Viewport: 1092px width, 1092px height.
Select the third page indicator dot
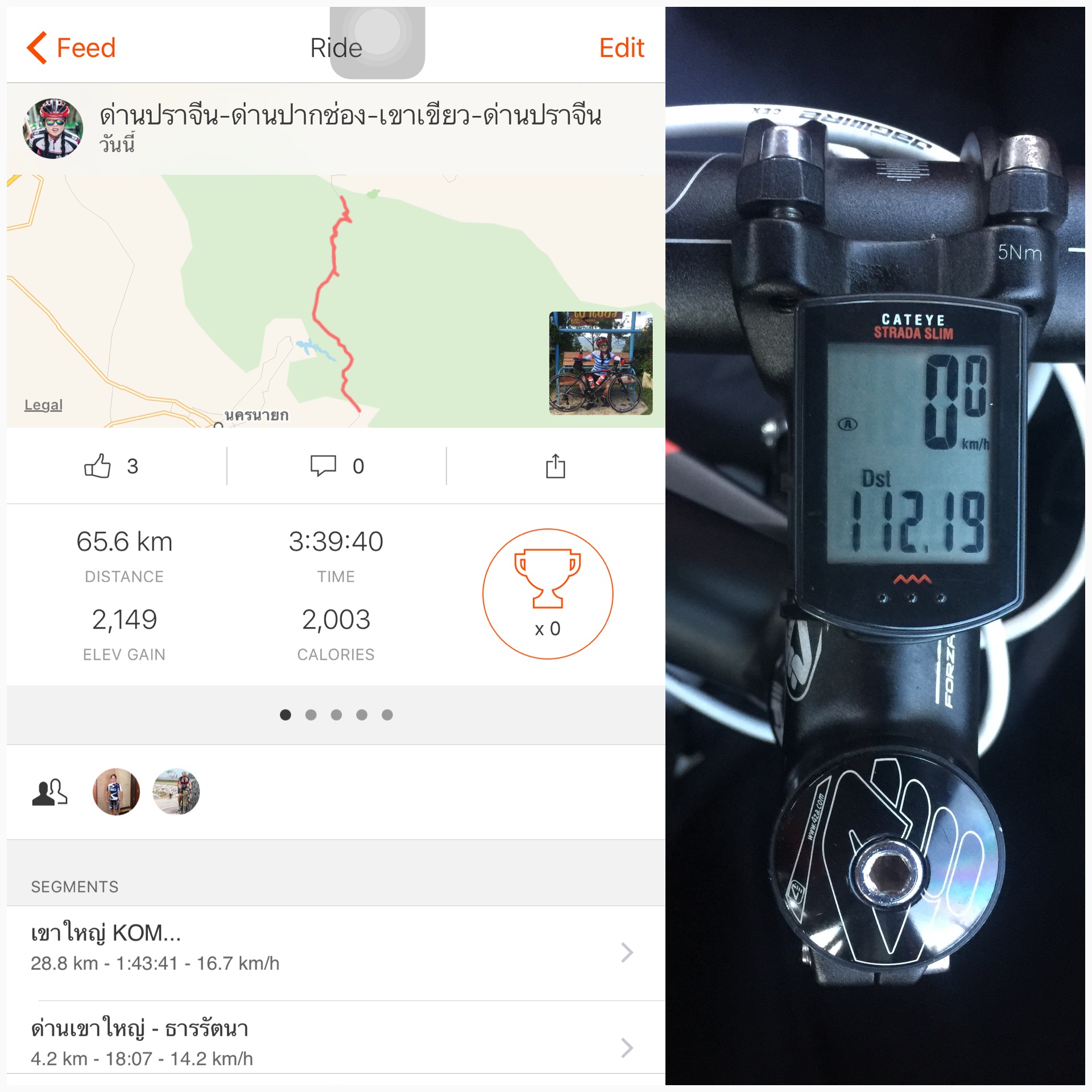click(x=336, y=715)
